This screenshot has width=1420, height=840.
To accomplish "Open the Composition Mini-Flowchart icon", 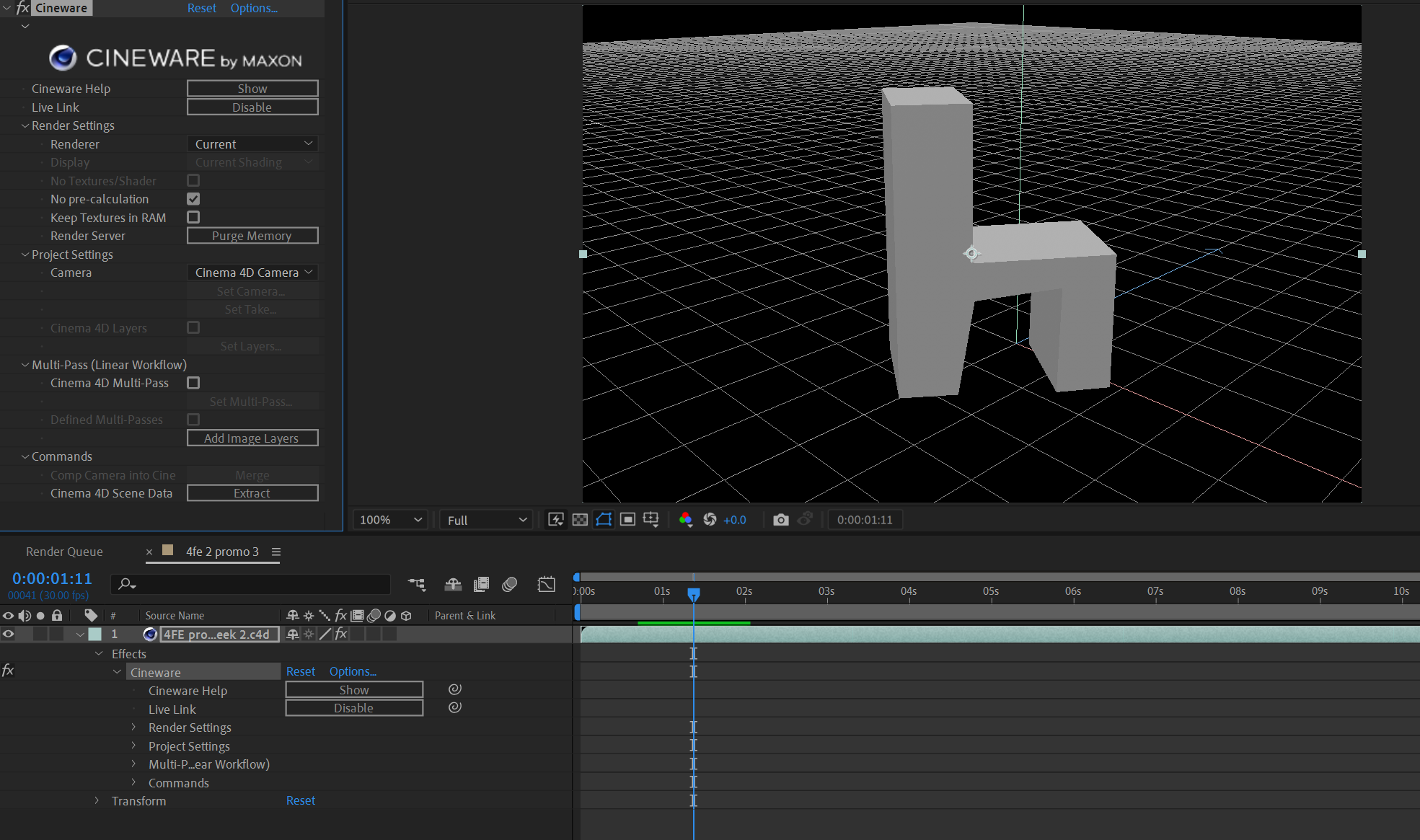I will [417, 585].
